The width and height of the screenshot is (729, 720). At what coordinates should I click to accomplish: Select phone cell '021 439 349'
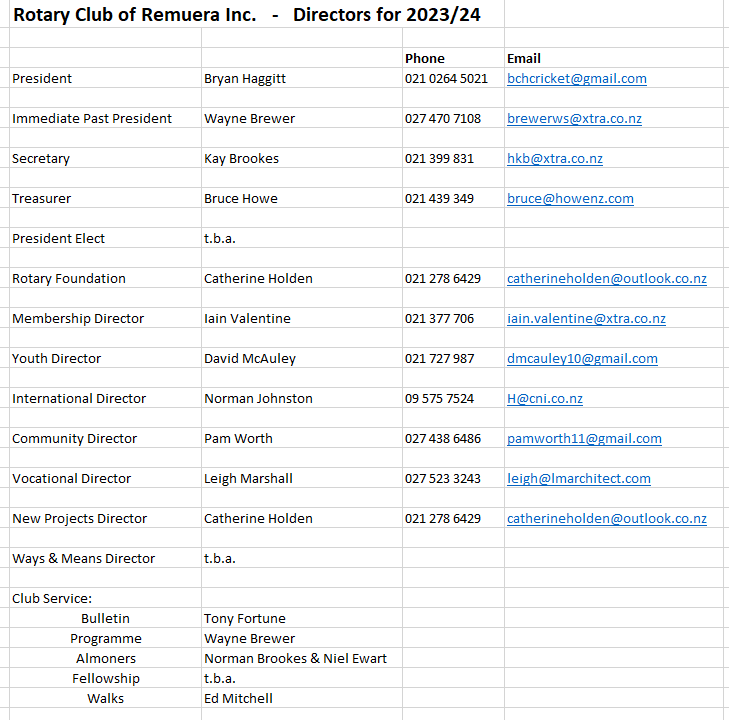[x=453, y=198]
